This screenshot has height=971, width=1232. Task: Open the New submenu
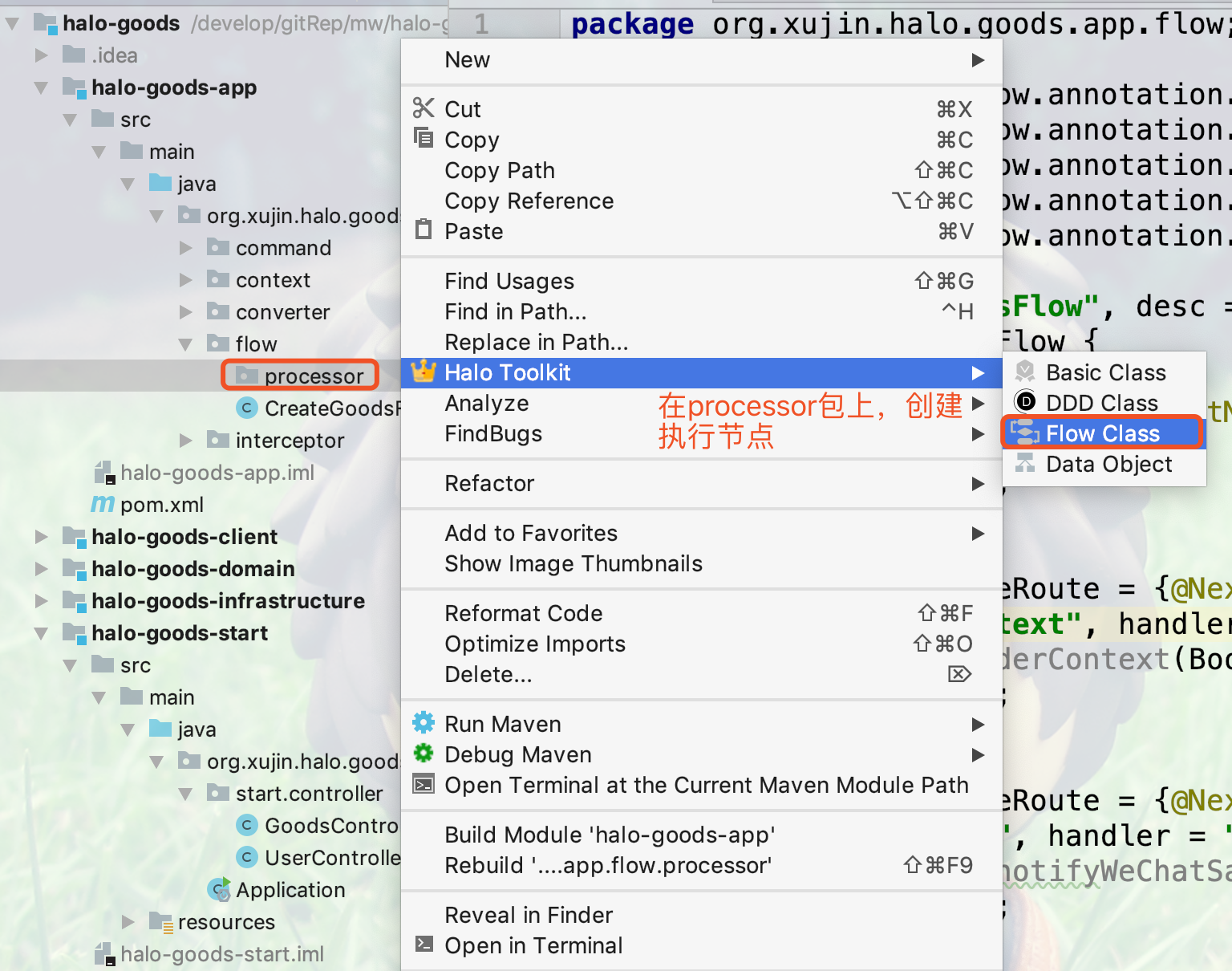(x=702, y=59)
